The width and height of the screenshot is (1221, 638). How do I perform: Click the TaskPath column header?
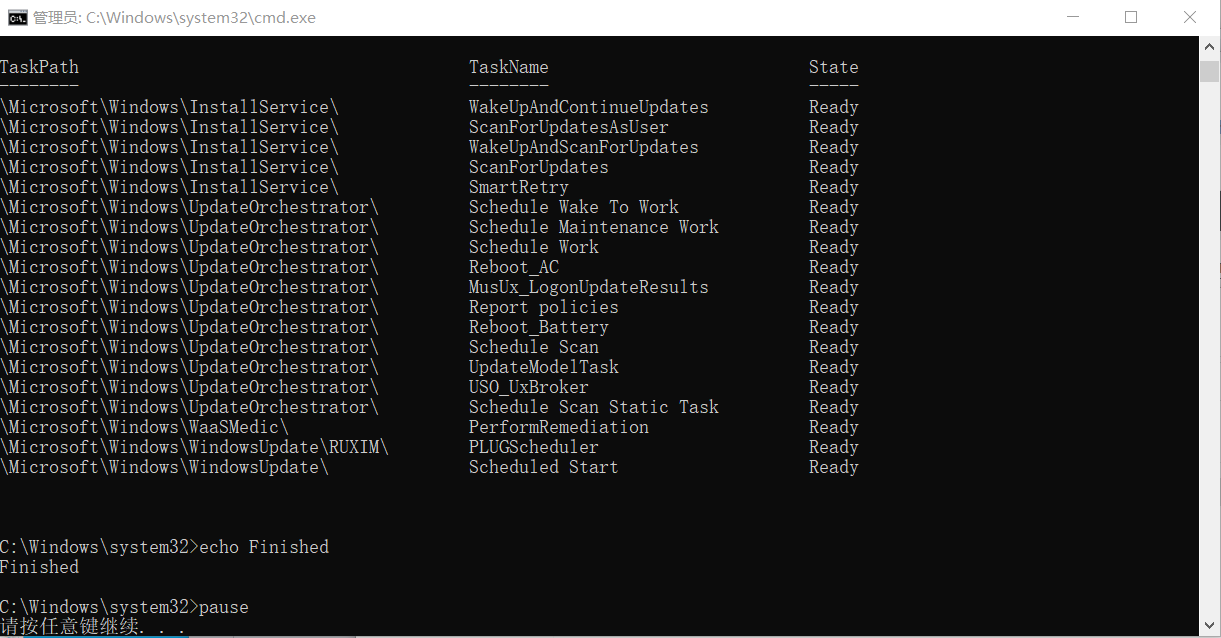(39, 67)
